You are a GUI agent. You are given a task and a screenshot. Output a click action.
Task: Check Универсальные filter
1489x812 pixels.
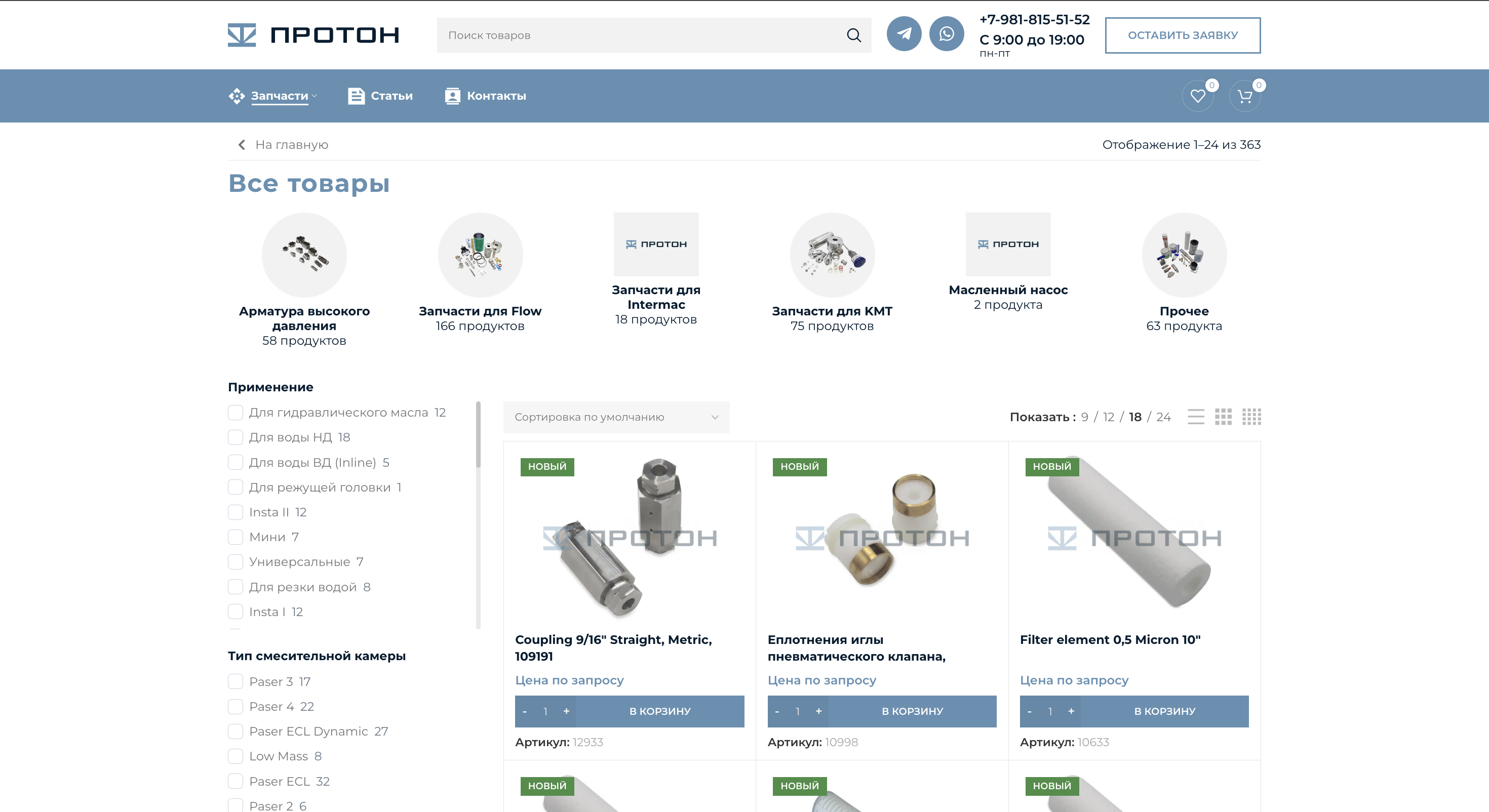[236, 562]
